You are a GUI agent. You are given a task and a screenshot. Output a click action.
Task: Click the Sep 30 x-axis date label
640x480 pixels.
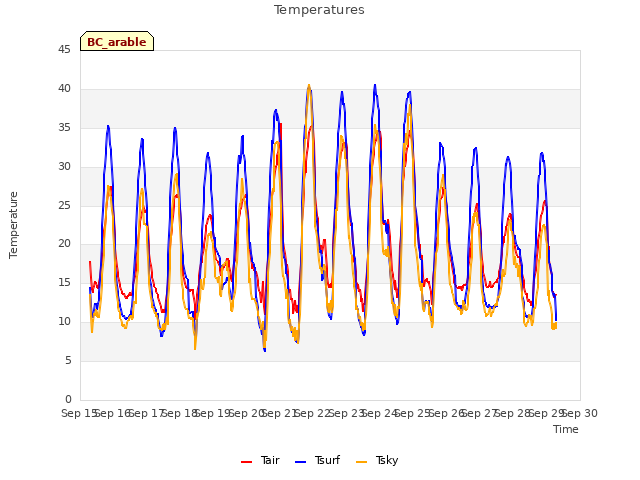(x=580, y=413)
